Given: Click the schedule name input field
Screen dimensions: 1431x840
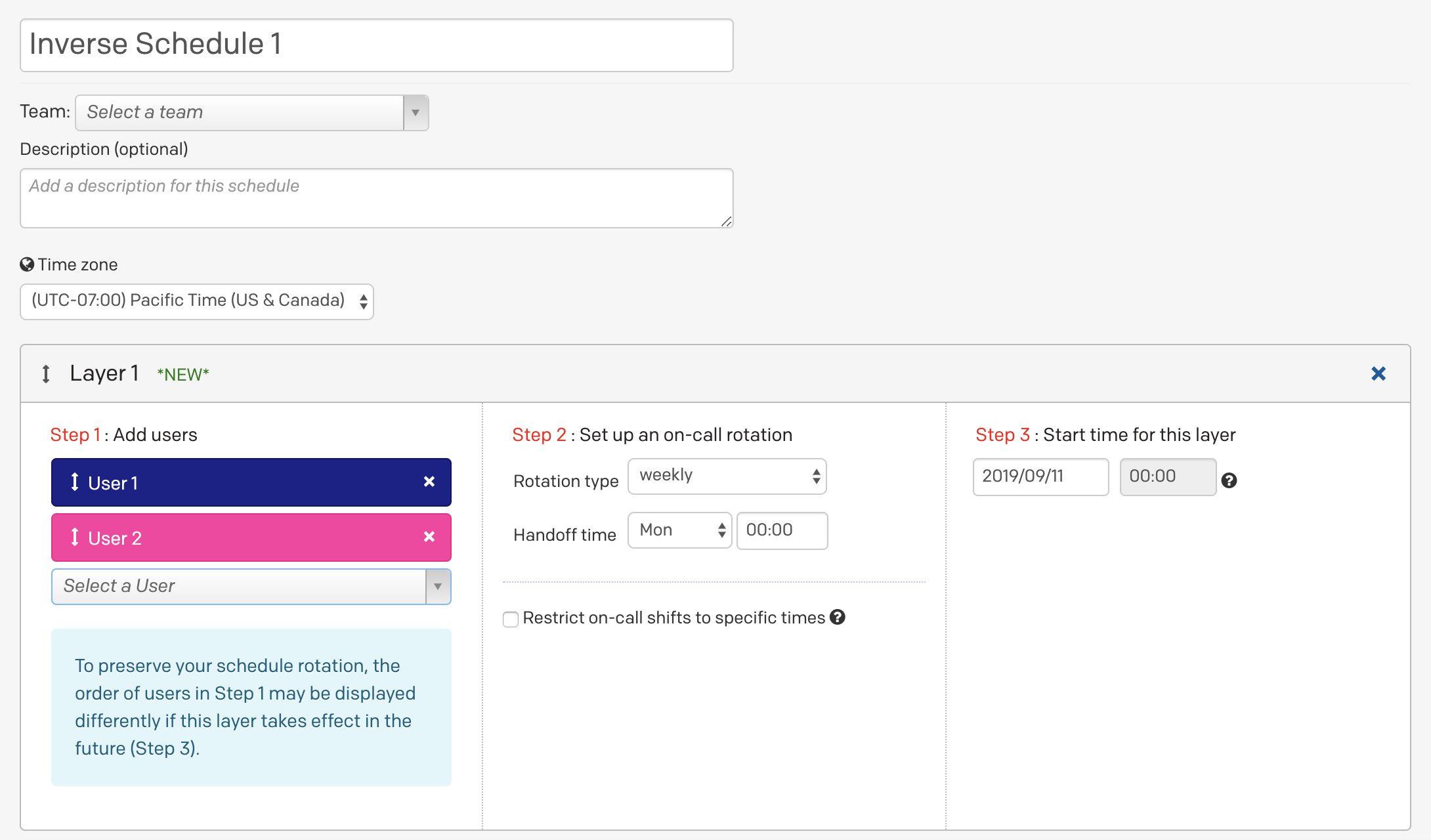Looking at the screenshot, I should point(377,43).
